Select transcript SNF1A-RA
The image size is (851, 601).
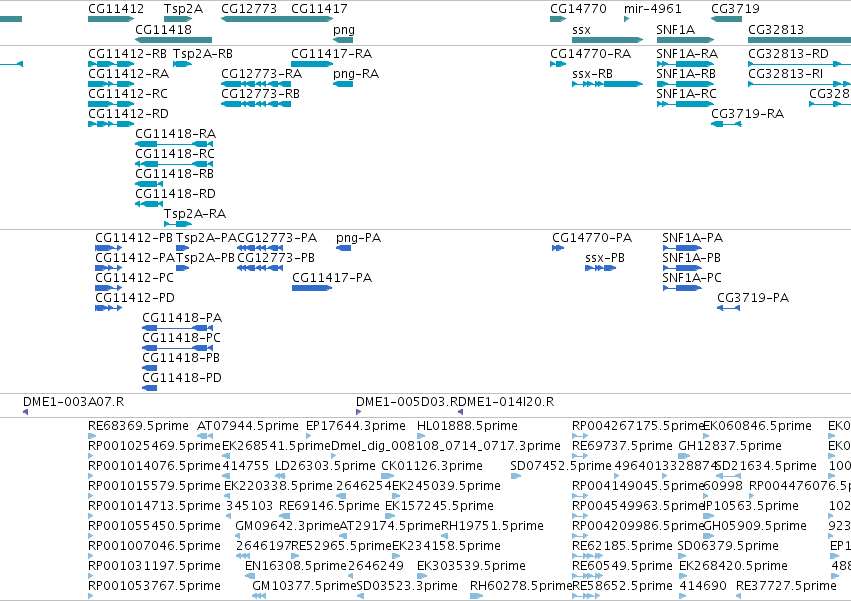(687, 54)
